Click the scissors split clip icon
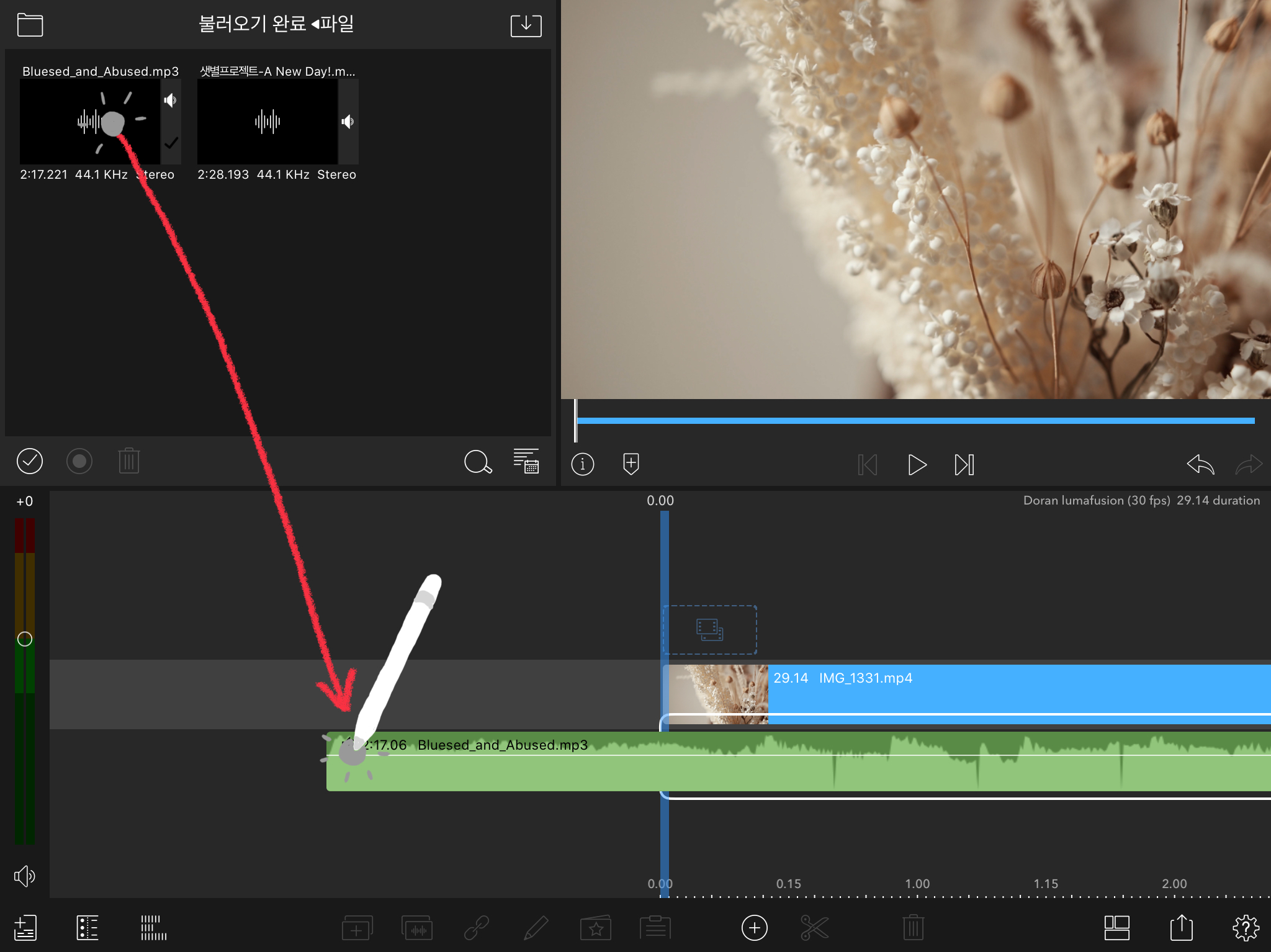Screen dimensions: 1271x952 coord(814,928)
